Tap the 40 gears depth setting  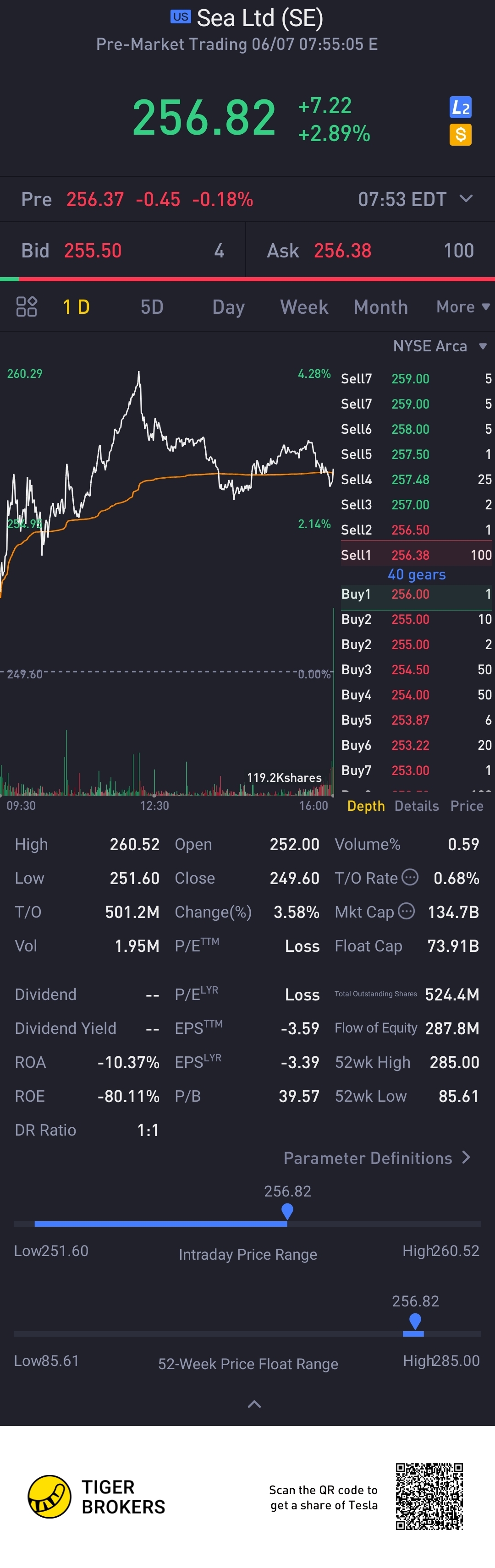tap(417, 574)
